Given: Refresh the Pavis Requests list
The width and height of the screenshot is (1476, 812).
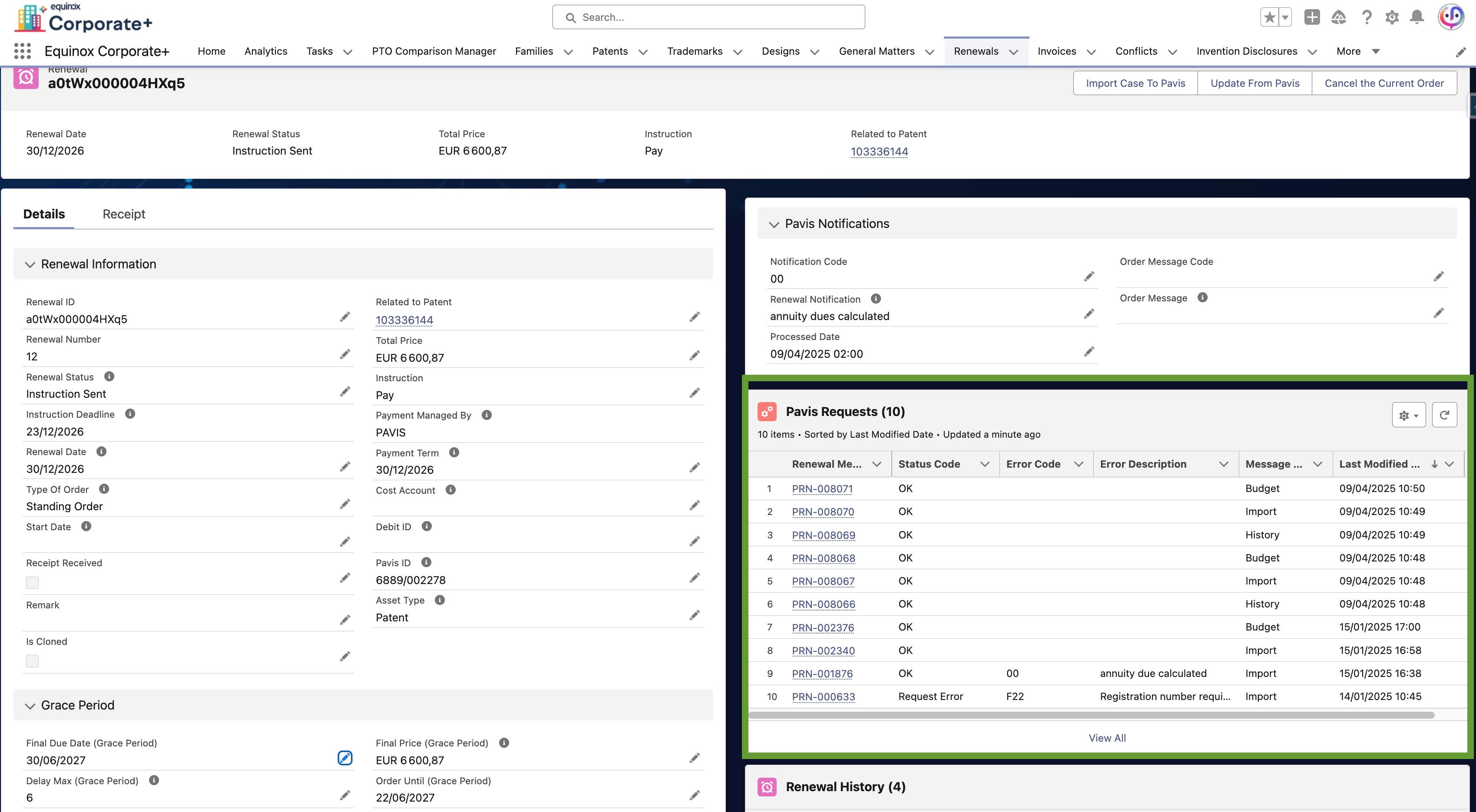Looking at the screenshot, I should pyautogui.click(x=1444, y=415).
